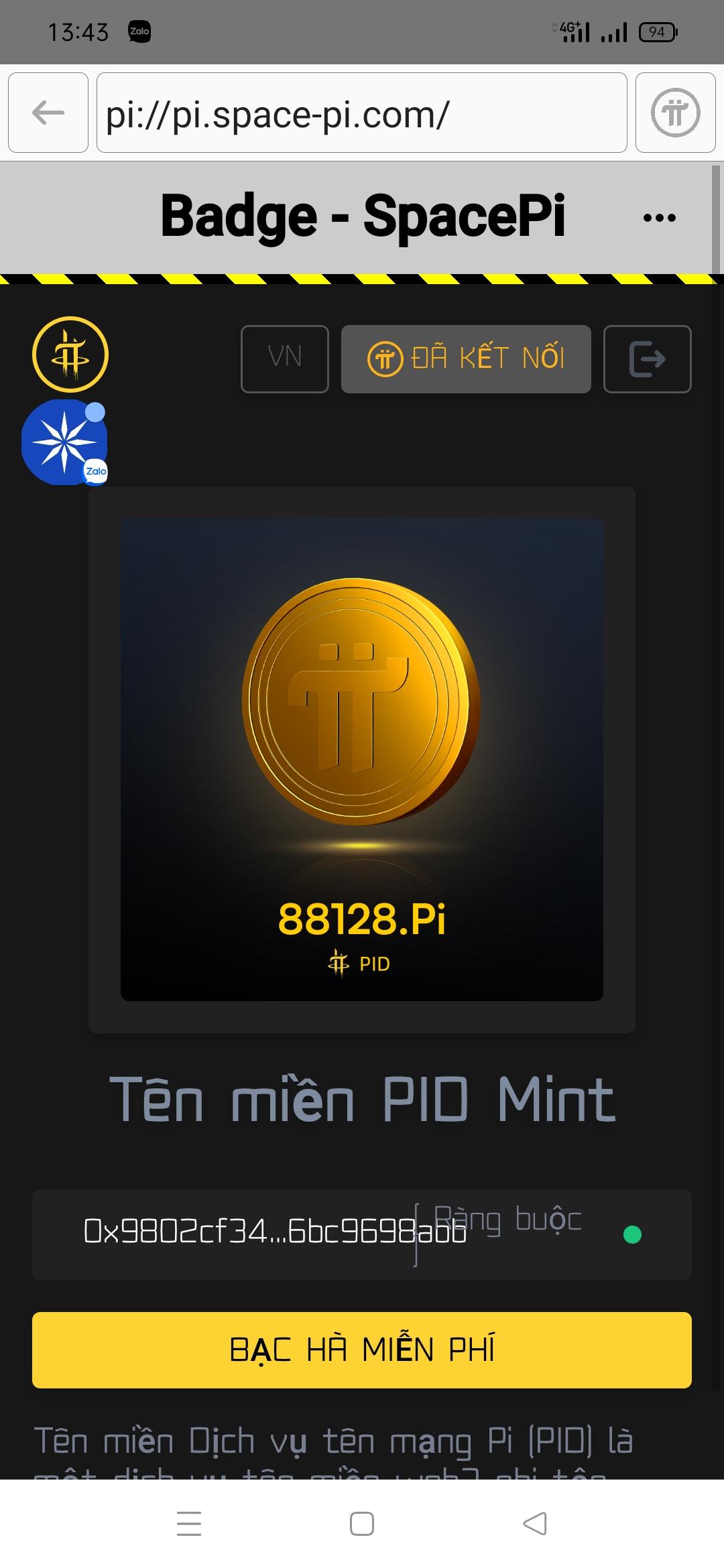
Task: Tap the Android recent-apps menu icon
Action: click(189, 1523)
